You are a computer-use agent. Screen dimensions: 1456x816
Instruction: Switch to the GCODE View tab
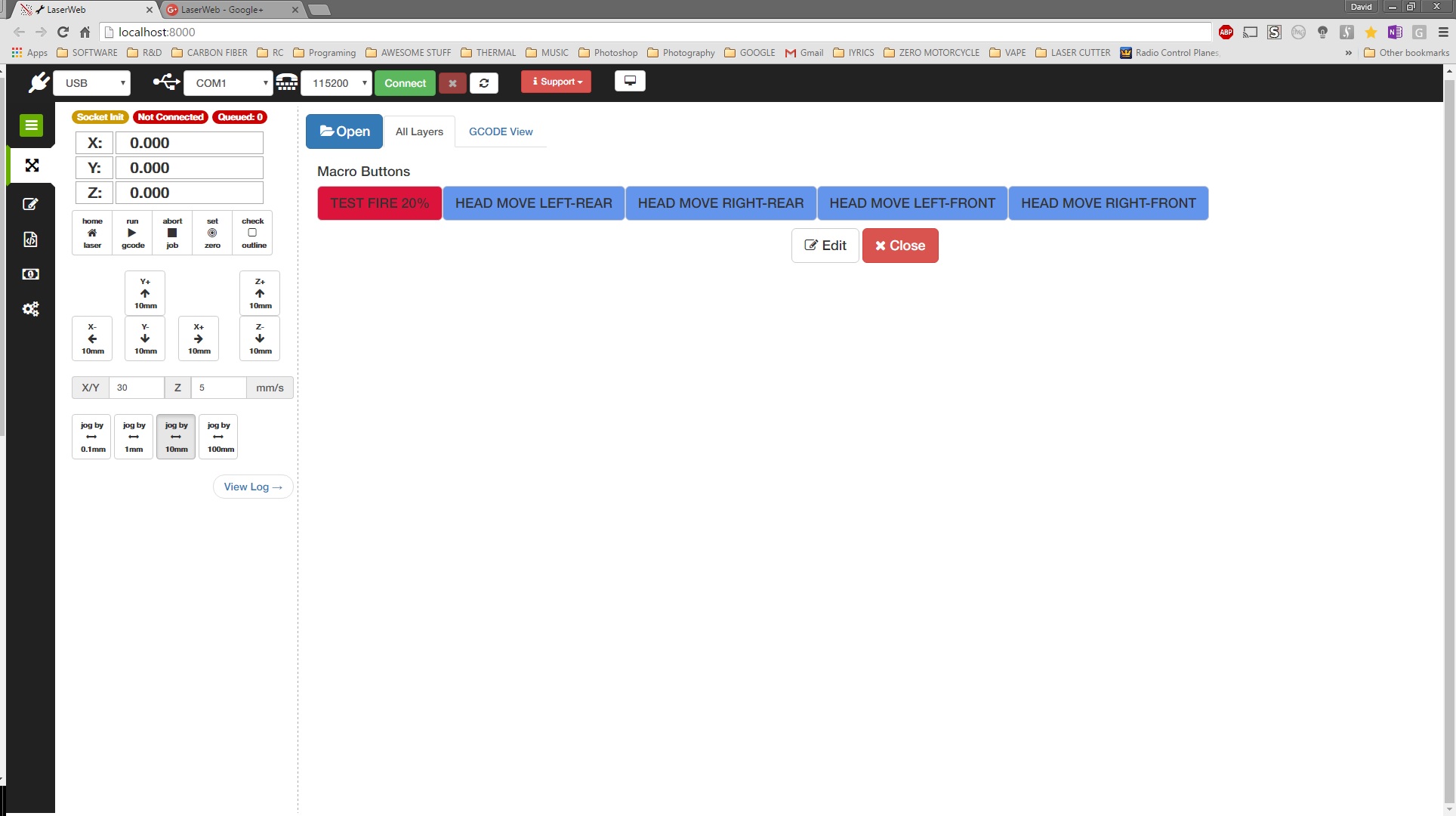pos(501,131)
